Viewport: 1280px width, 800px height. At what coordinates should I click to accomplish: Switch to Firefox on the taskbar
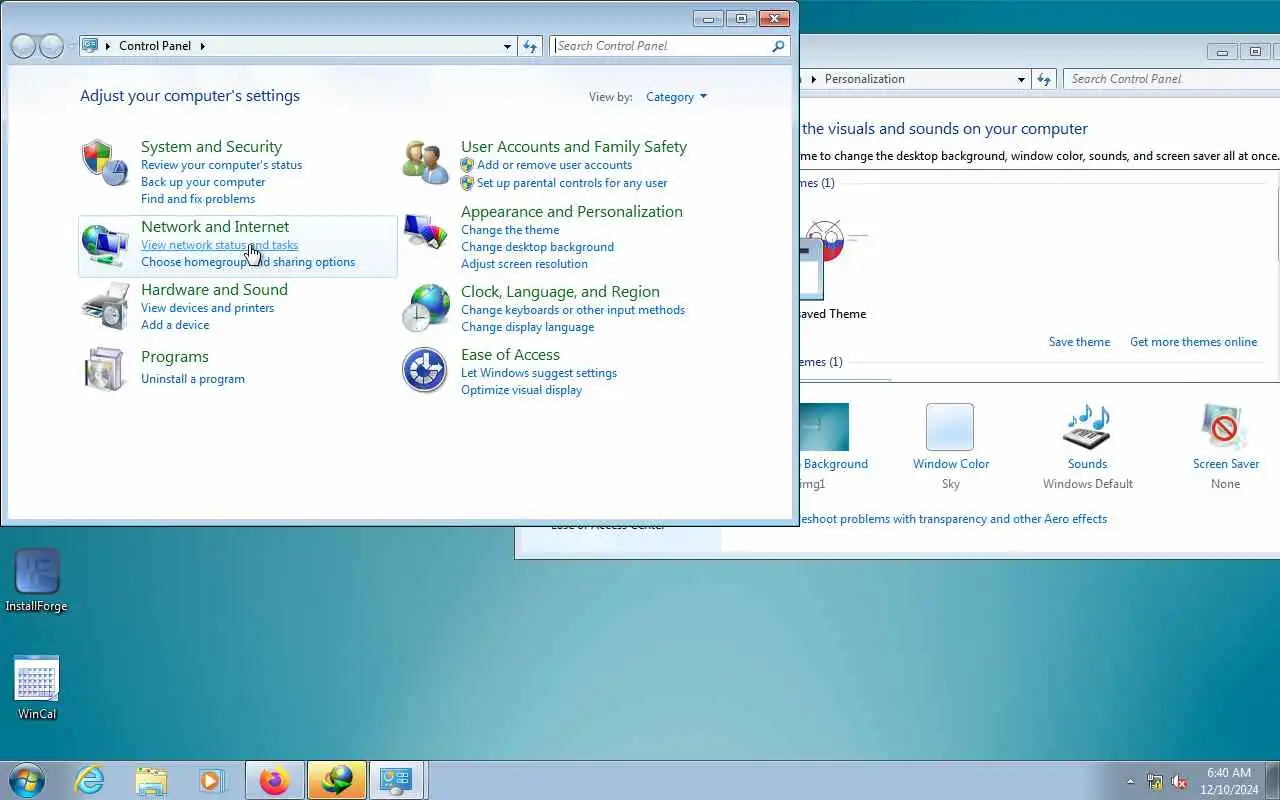[274, 780]
